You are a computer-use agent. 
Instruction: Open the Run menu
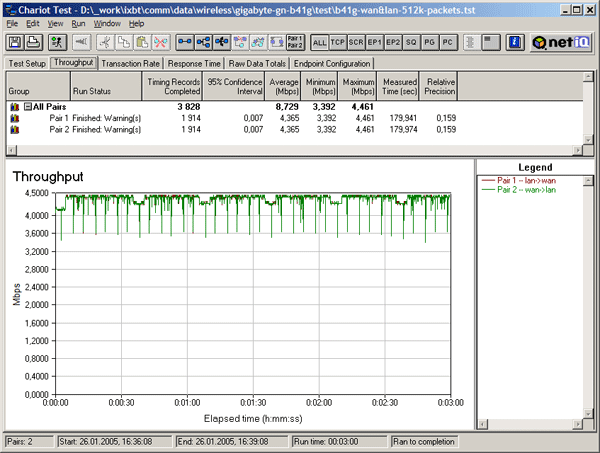coord(78,22)
